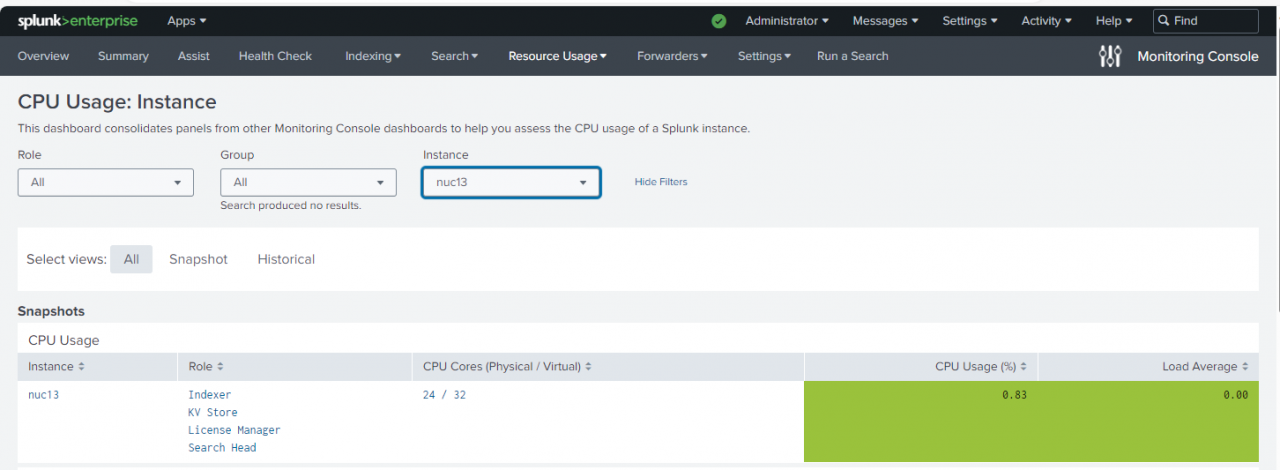Open the Forwarders menu
Screen dimensions: 1280x470
click(x=672, y=56)
